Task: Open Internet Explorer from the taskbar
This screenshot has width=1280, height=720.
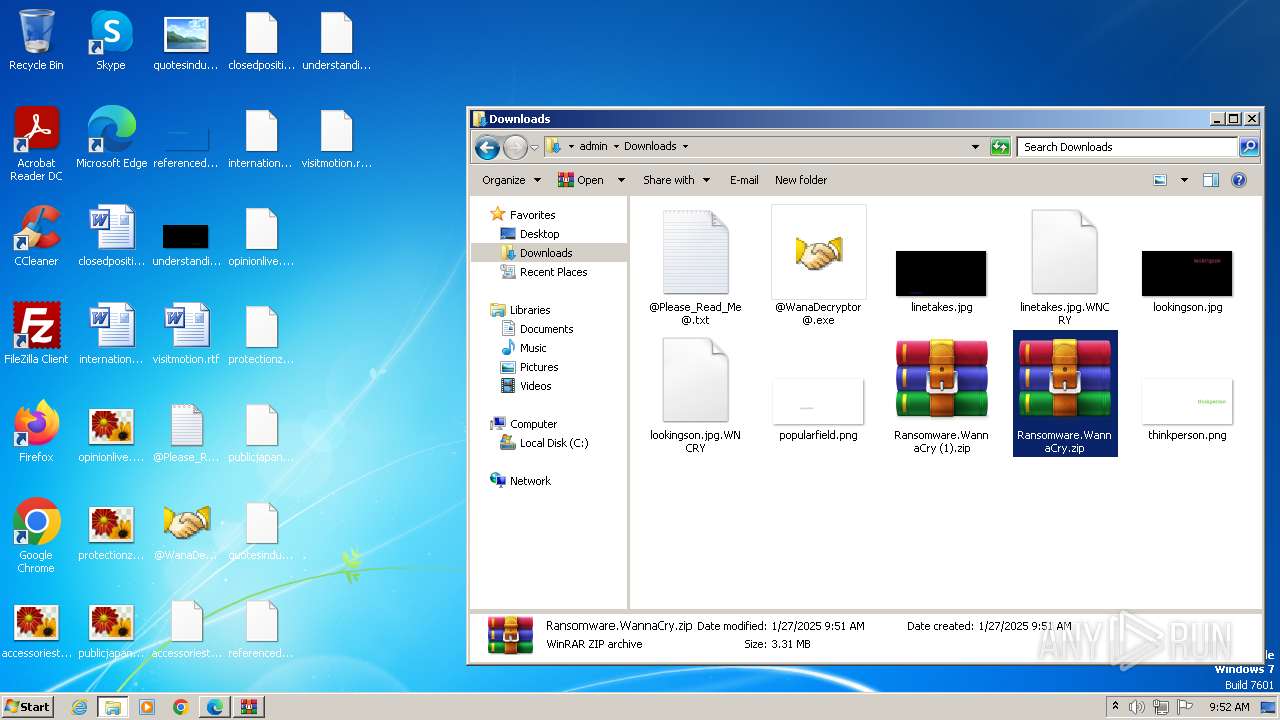Action: [x=79, y=707]
